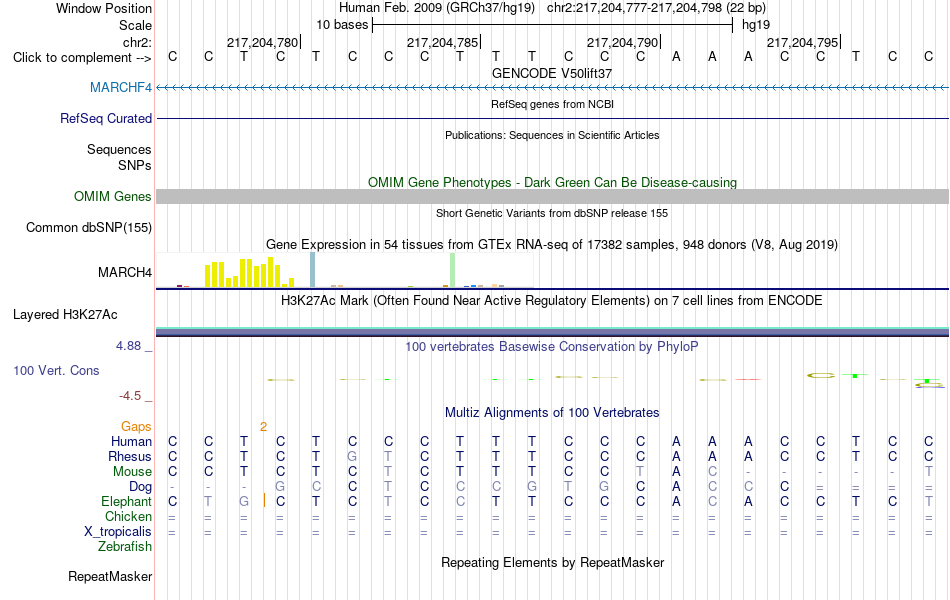Click the 217,204,795 ruler coordinate
The width and height of the screenshot is (950, 600).
pos(802,42)
